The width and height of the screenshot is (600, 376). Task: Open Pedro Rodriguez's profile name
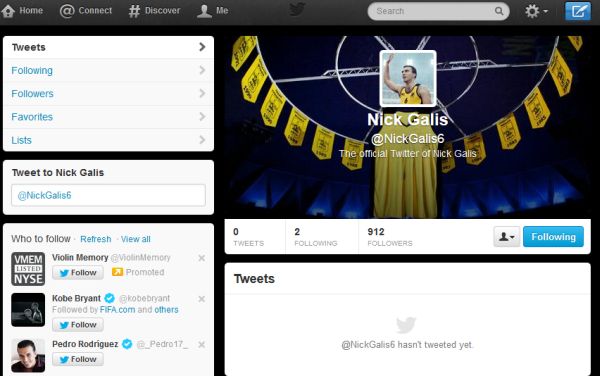pyautogui.click(x=85, y=344)
